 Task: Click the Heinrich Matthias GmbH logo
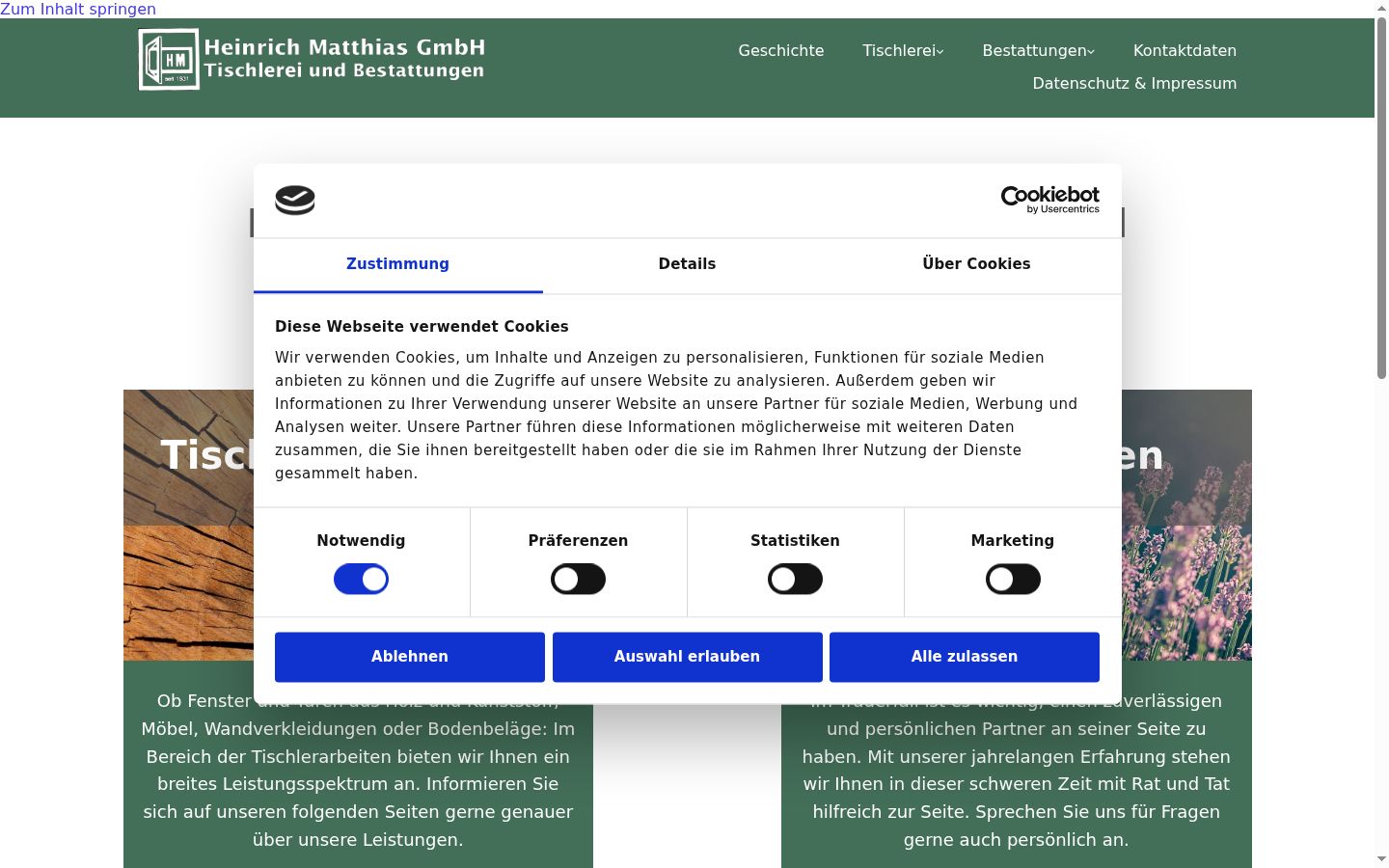click(x=312, y=59)
